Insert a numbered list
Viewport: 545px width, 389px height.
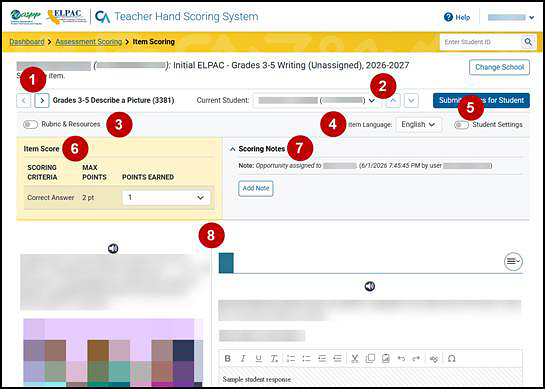[x=291, y=358]
